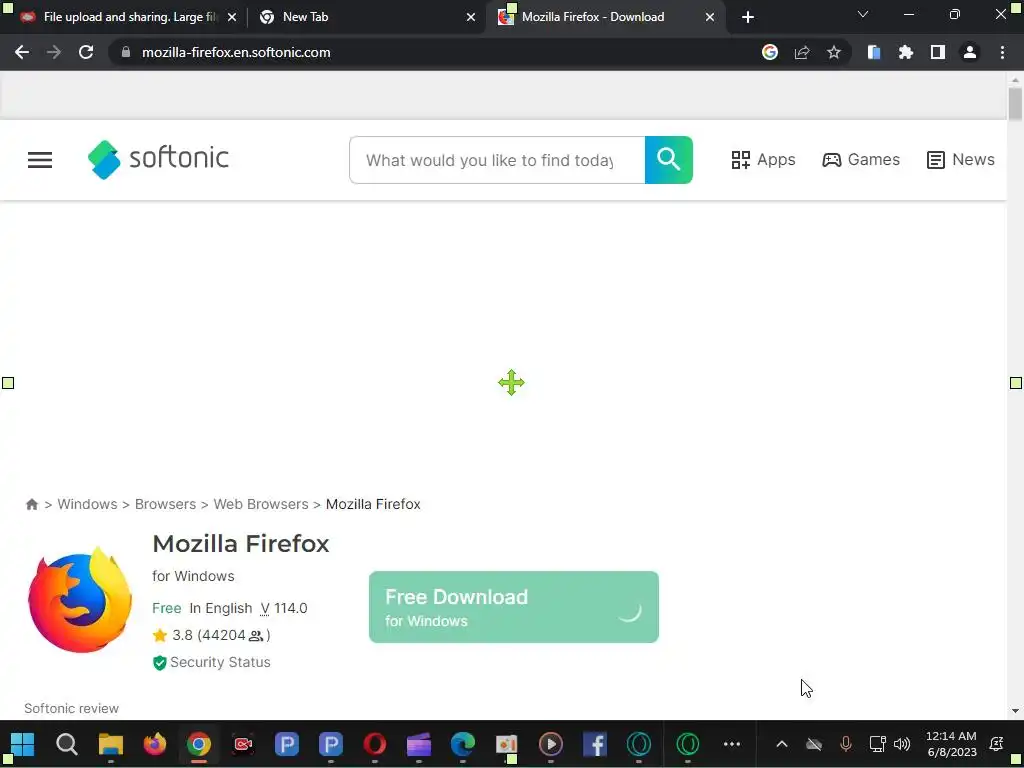1024x768 pixels.
Task: Open Microsoft Edge from taskbar
Action: click(x=462, y=744)
